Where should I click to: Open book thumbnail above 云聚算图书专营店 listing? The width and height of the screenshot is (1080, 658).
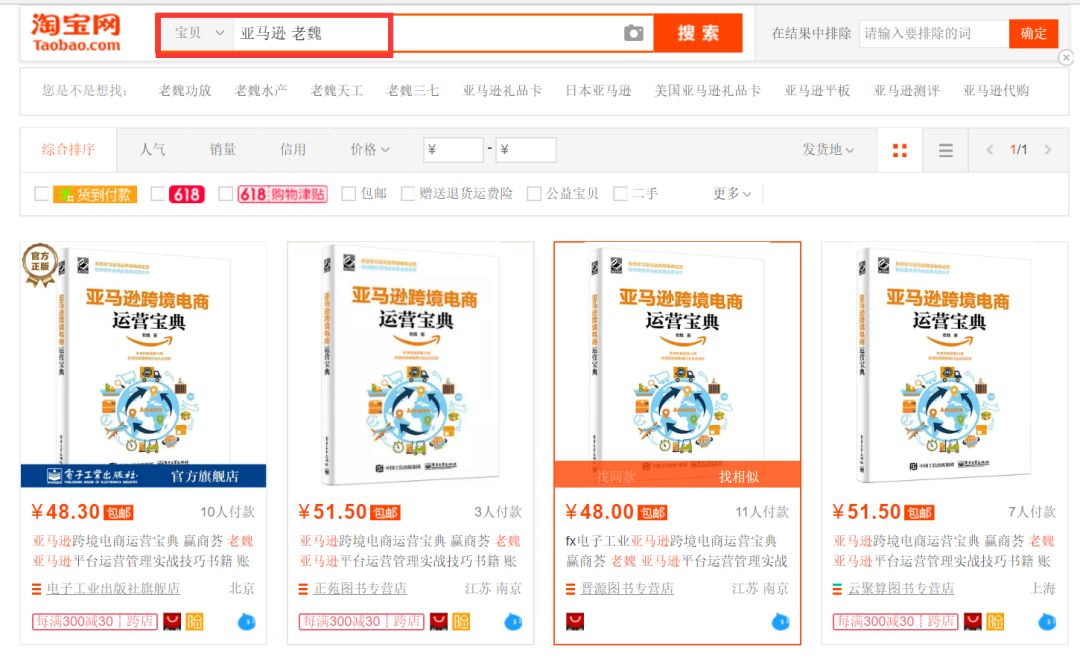pos(944,365)
